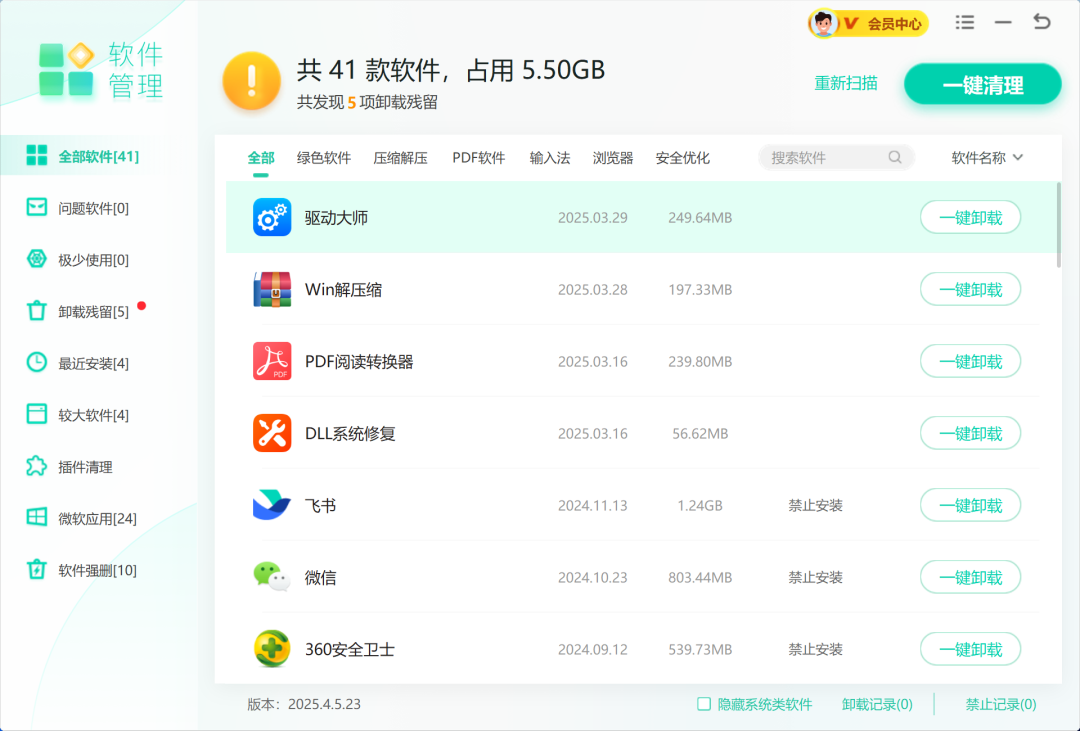Click the 驱动大师 gear app icon
This screenshot has width=1080, height=731.
coord(272,217)
